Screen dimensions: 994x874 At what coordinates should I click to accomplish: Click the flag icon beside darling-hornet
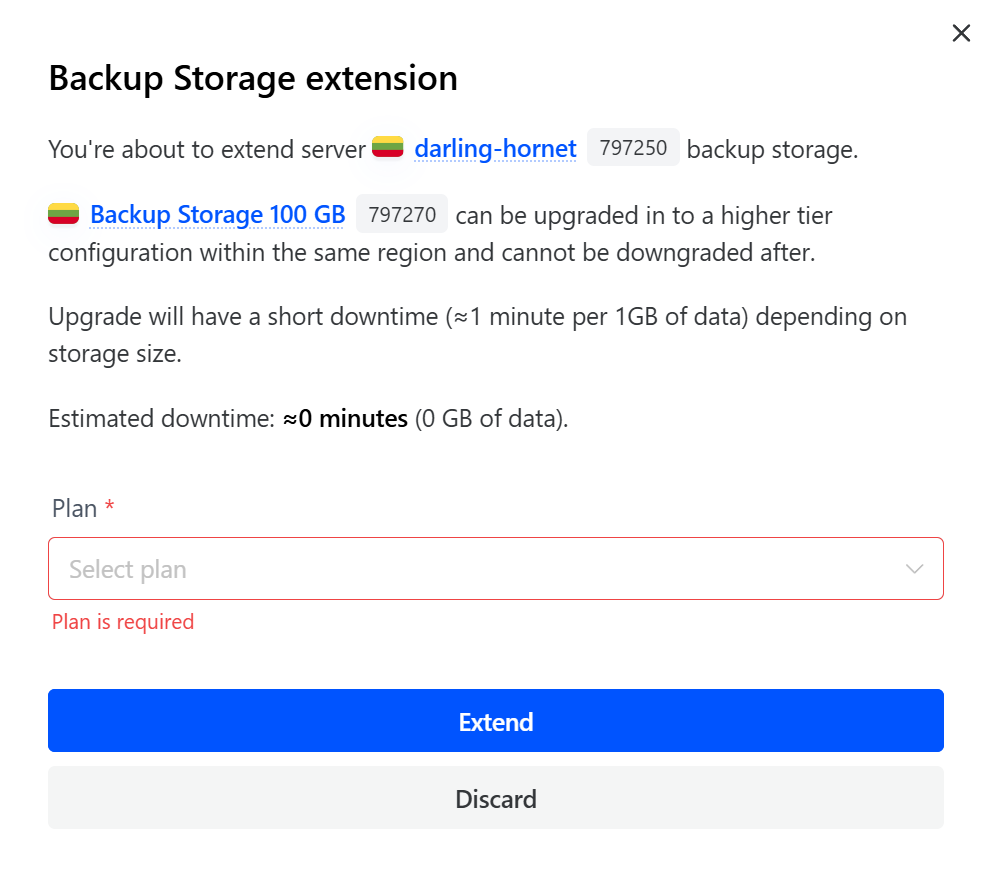(387, 148)
